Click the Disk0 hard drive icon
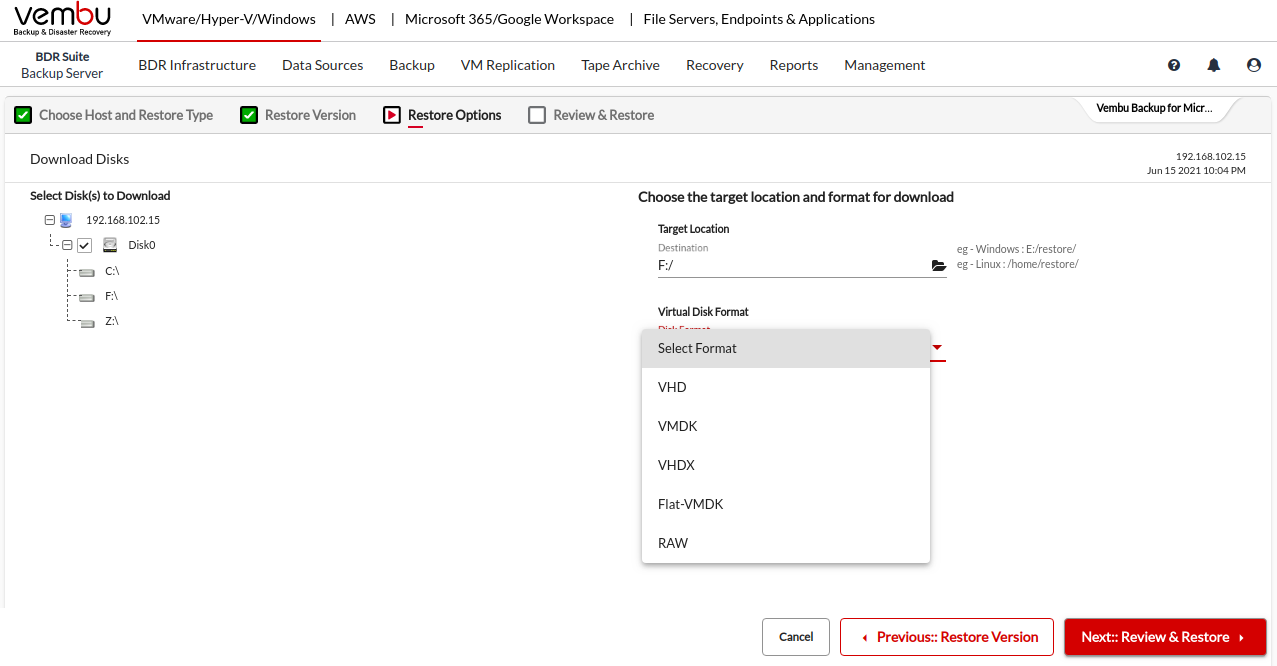The width and height of the screenshot is (1277, 666). (x=110, y=245)
